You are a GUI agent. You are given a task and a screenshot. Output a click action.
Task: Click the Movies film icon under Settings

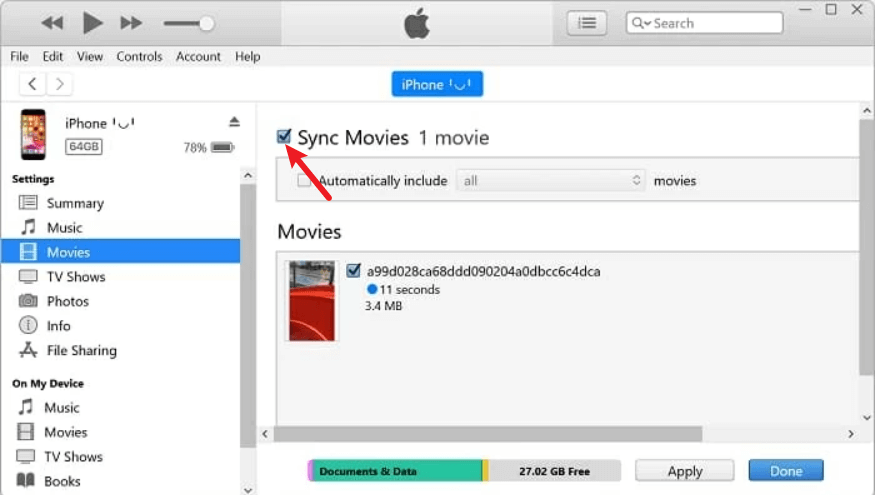(28, 252)
